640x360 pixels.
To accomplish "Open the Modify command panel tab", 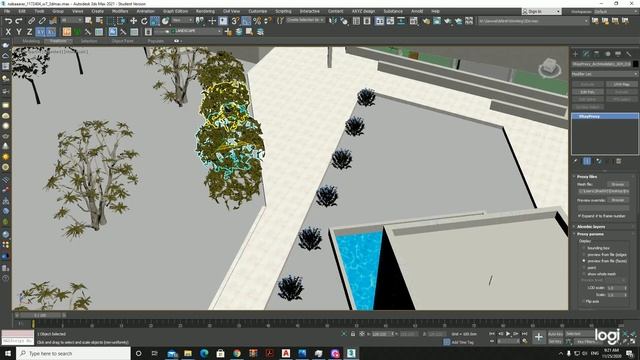I will pyautogui.click(x=586, y=53).
